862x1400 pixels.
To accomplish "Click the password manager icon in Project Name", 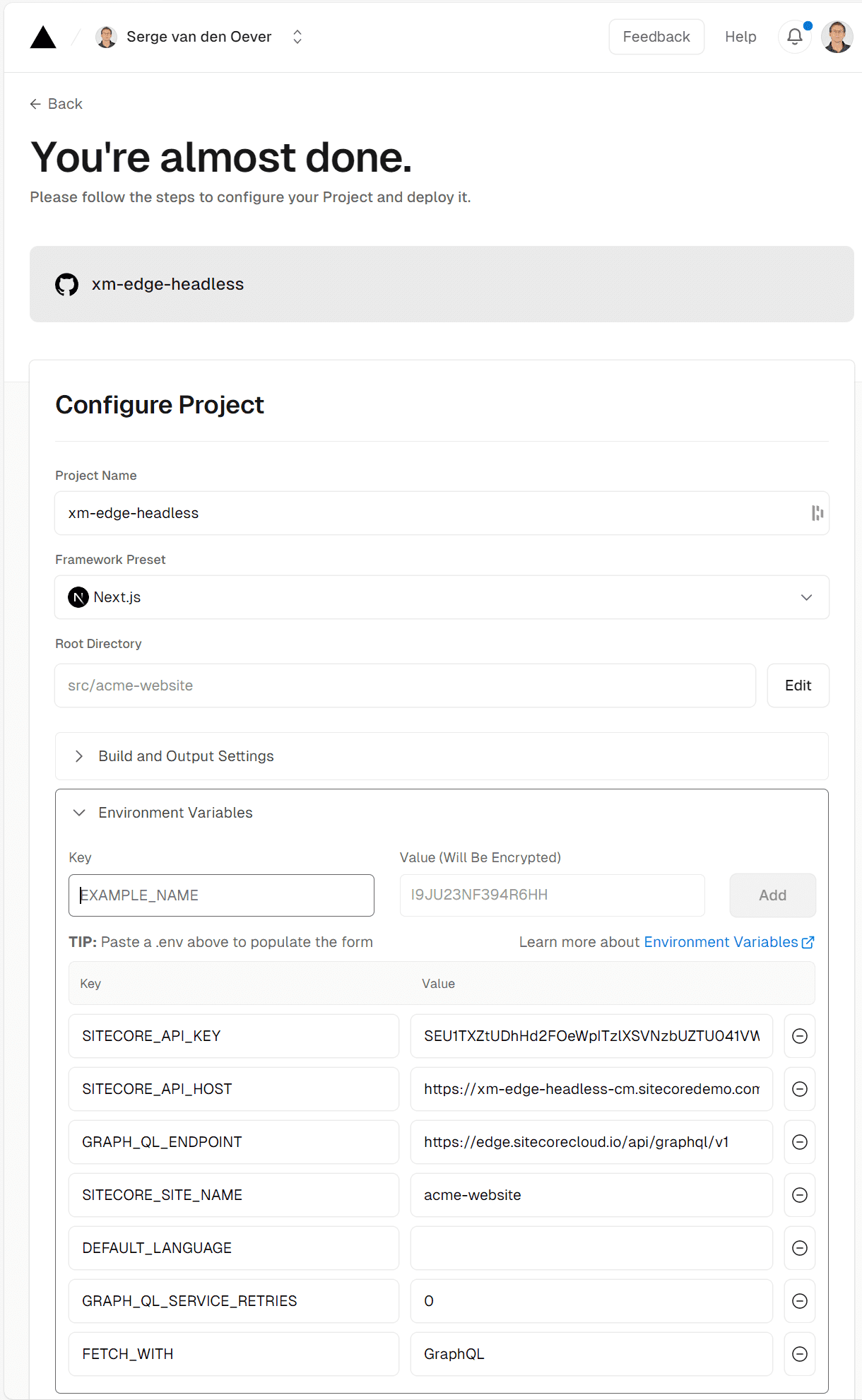I will pos(817,513).
